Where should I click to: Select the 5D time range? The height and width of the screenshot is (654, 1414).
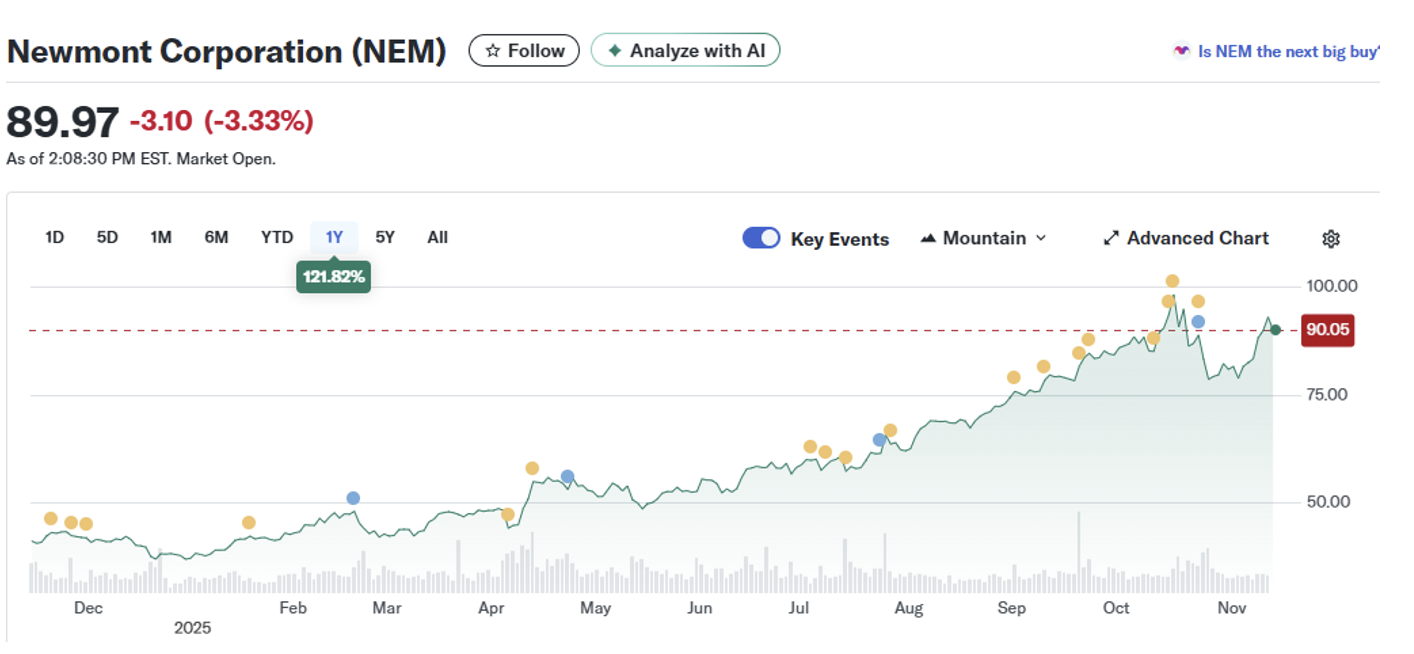[107, 237]
